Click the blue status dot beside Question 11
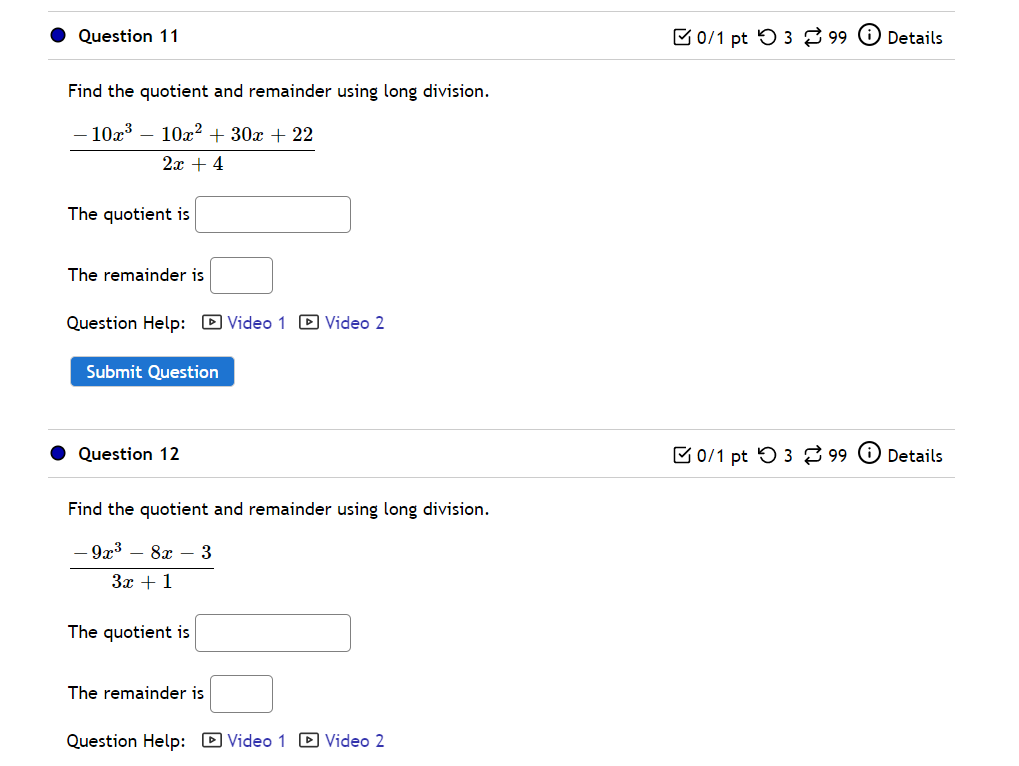The height and width of the screenshot is (766, 1019). pyautogui.click(x=58, y=35)
